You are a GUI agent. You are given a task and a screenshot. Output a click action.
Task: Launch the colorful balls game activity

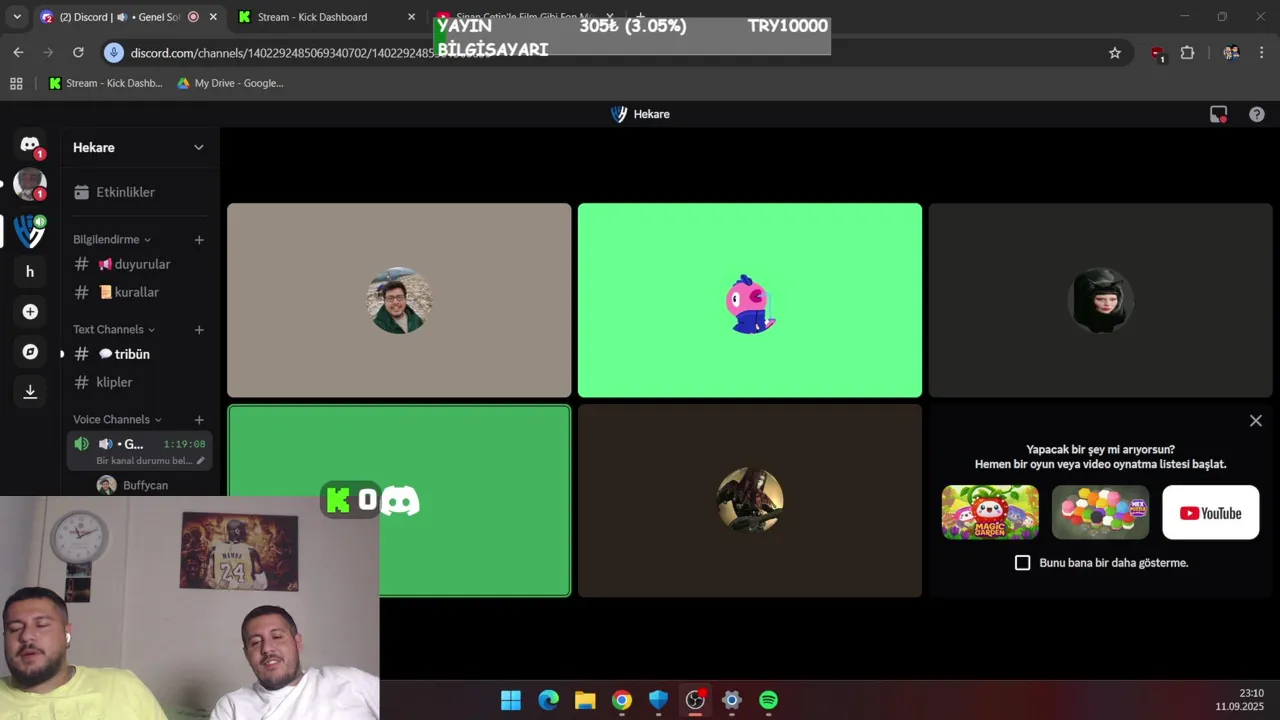[x=1100, y=512]
